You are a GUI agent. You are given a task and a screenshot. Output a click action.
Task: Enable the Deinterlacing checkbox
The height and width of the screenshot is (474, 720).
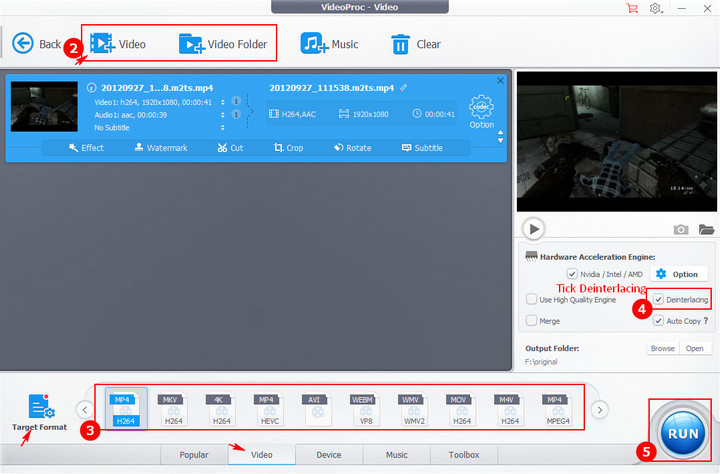pos(657,299)
